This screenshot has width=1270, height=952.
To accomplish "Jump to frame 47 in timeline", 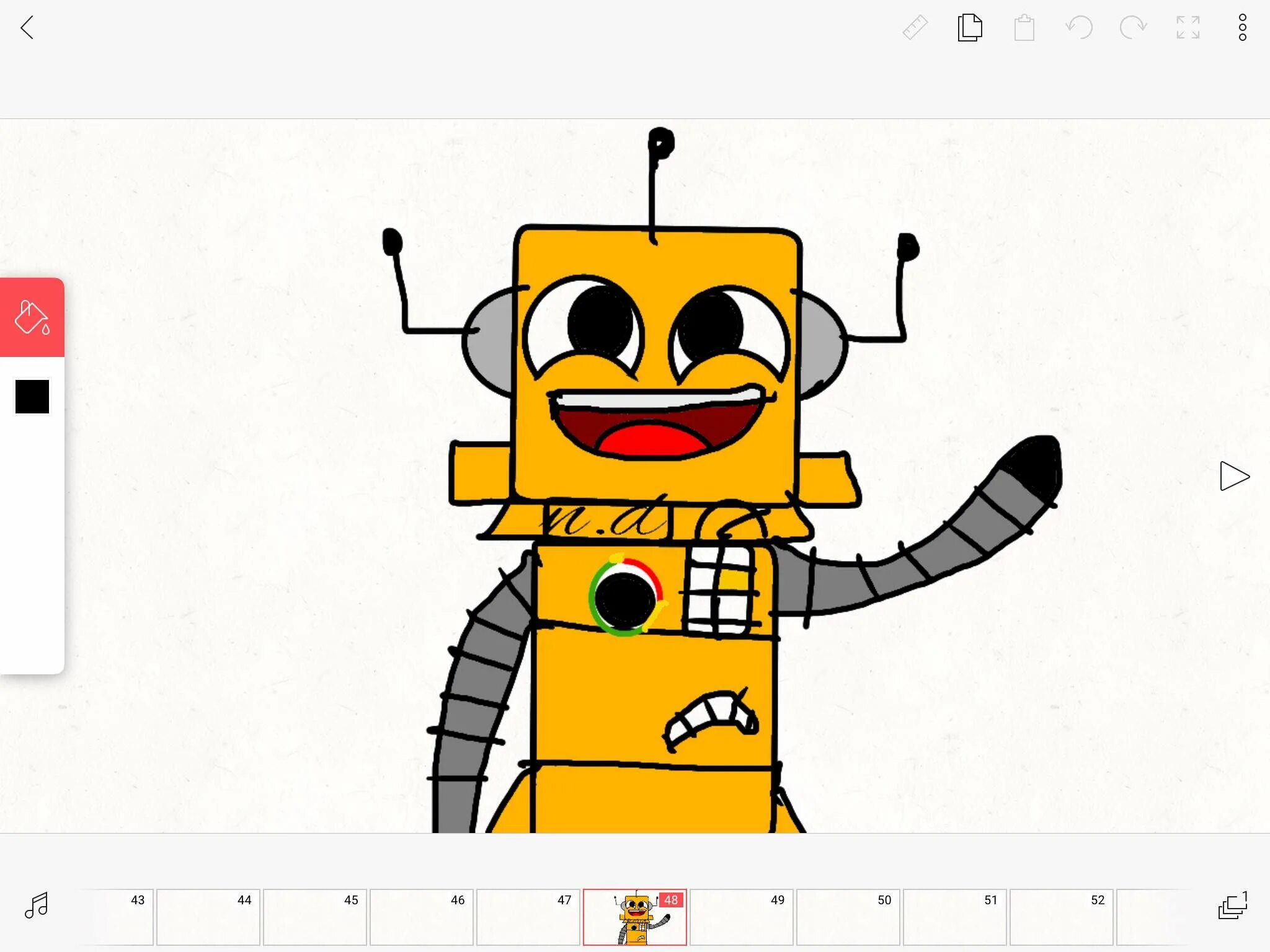I will click(x=528, y=917).
